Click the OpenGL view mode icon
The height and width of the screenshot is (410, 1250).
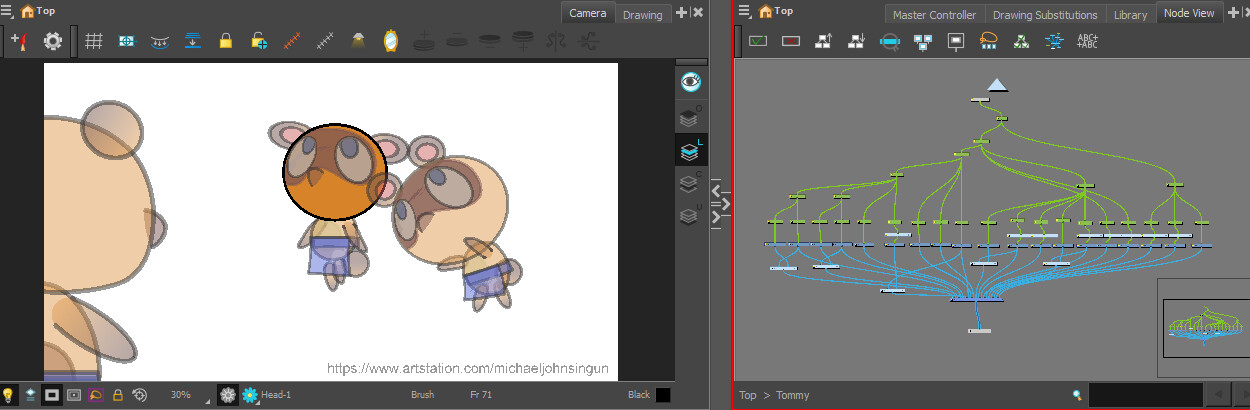74,395
